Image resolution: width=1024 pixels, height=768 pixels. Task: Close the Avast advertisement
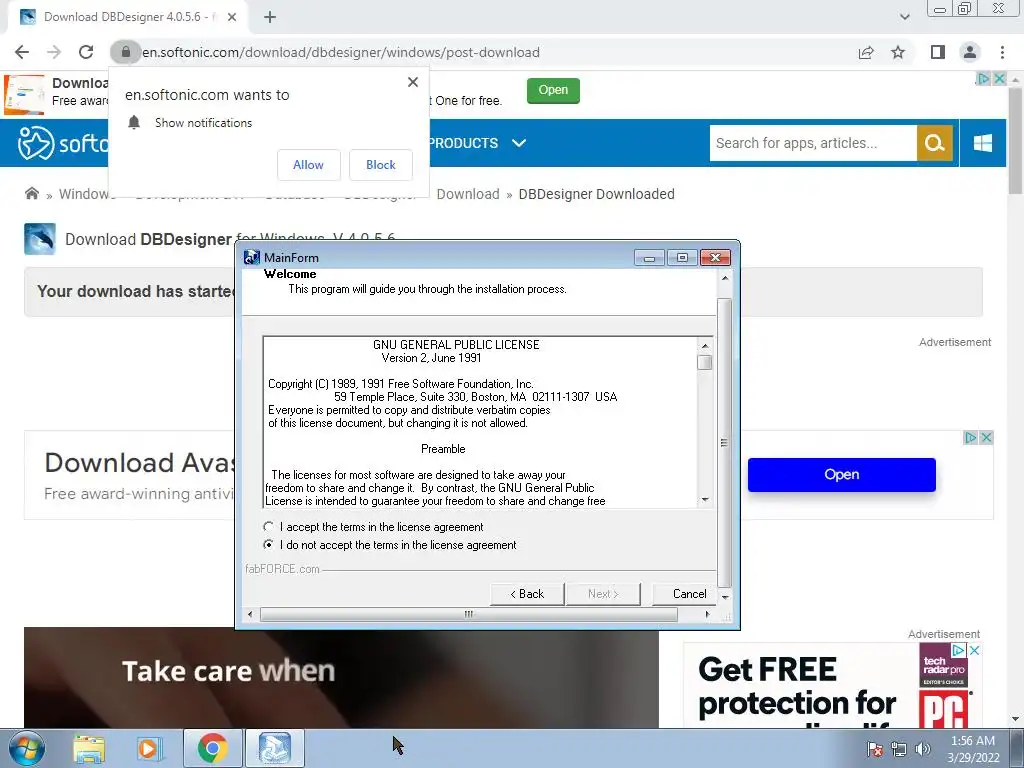(x=986, y=438)
